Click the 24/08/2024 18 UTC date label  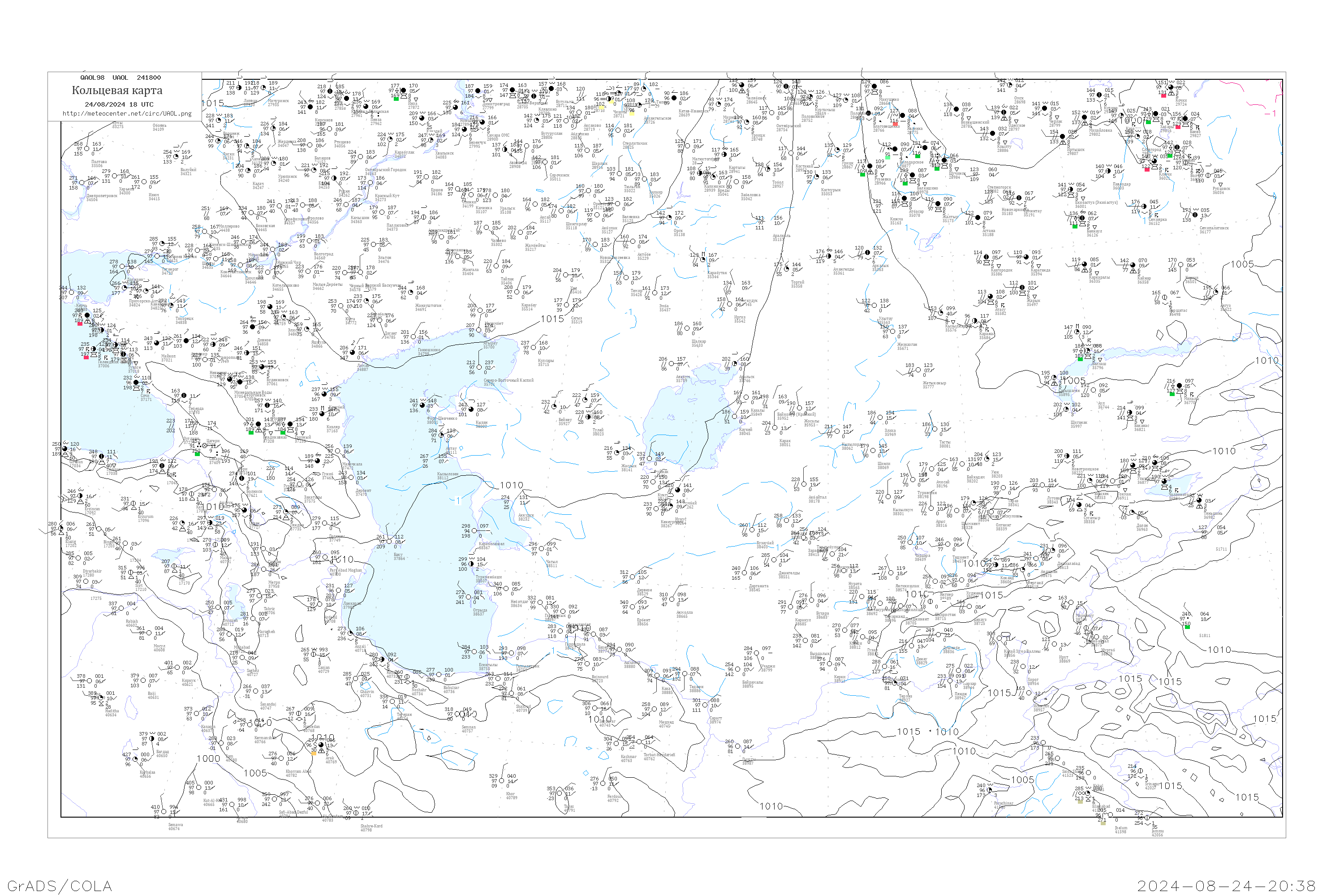(x=119, y=104)
